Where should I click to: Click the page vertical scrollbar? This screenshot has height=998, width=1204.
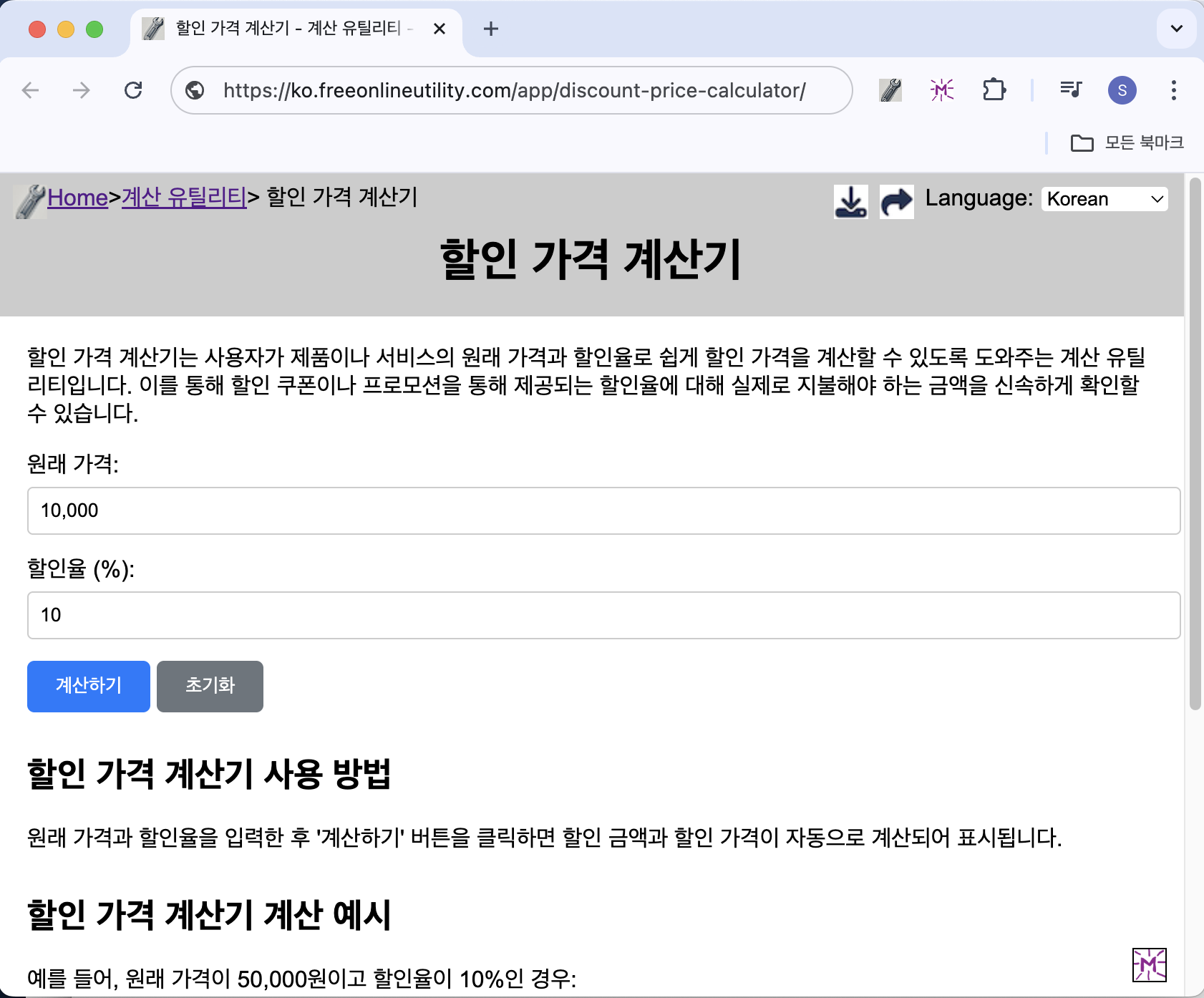pos(1194,444)
